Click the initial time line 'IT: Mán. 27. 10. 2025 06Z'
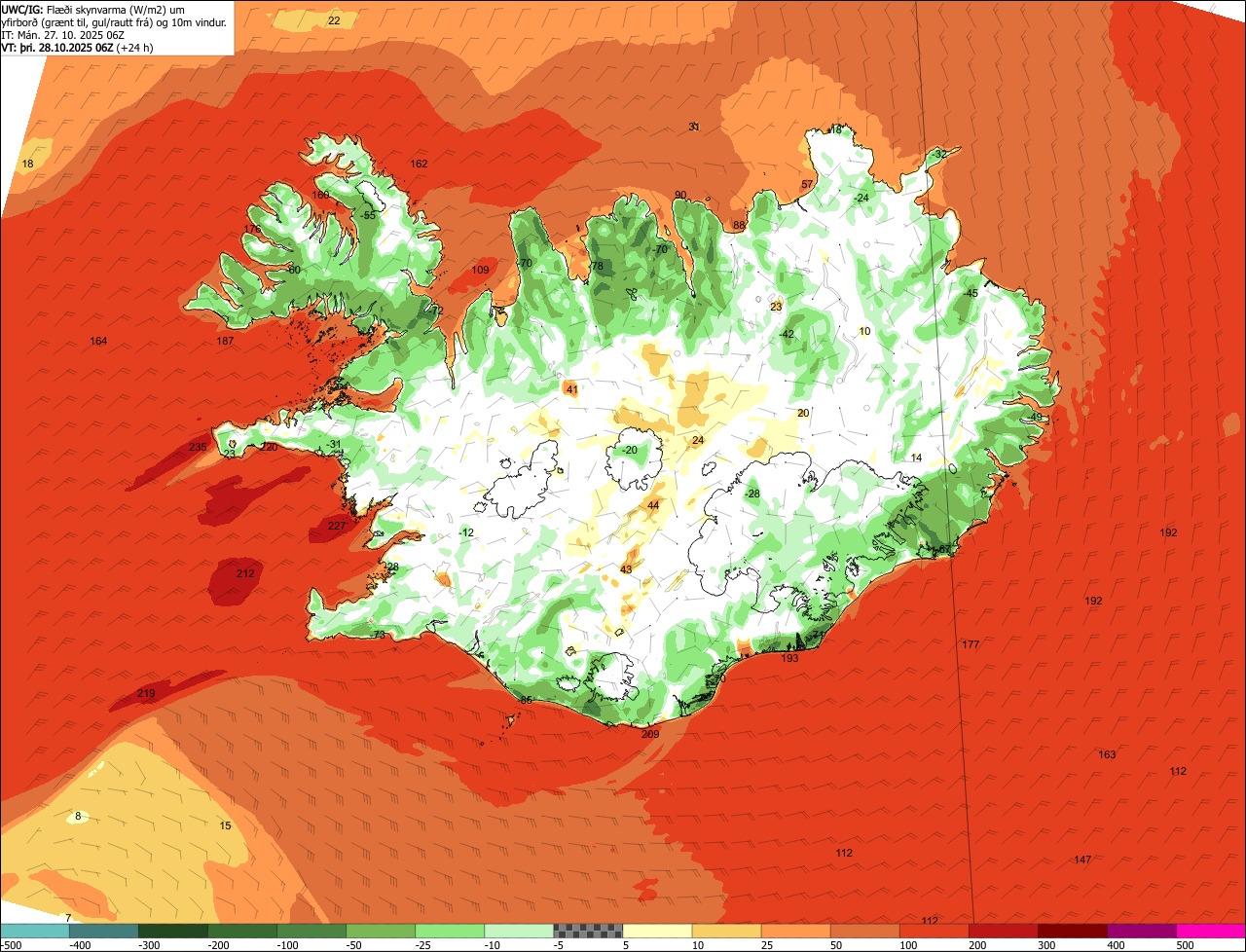This screenshot has height=952, width=1246. pos(60,34)
